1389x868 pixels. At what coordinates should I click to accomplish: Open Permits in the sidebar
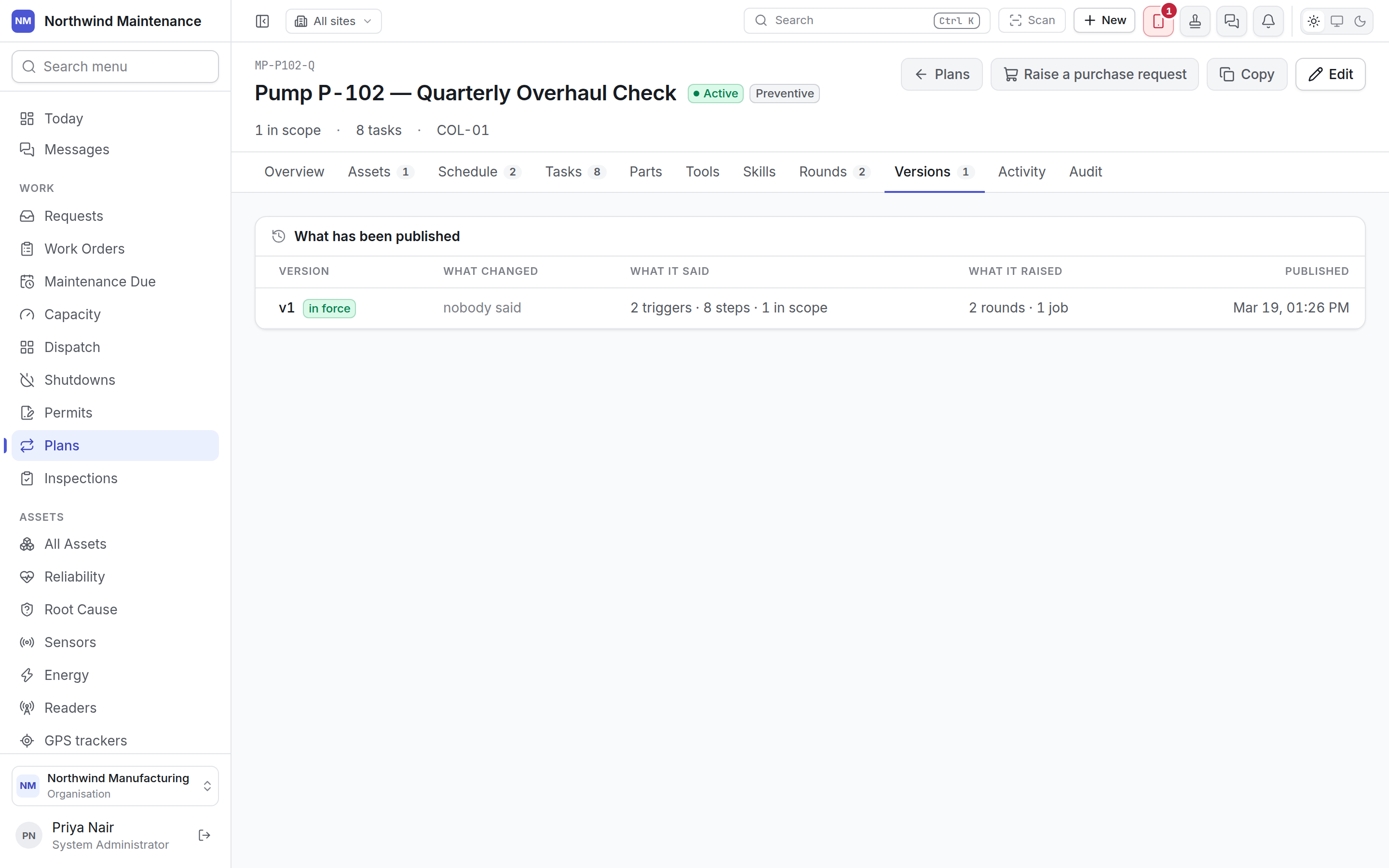pos(115,413)
